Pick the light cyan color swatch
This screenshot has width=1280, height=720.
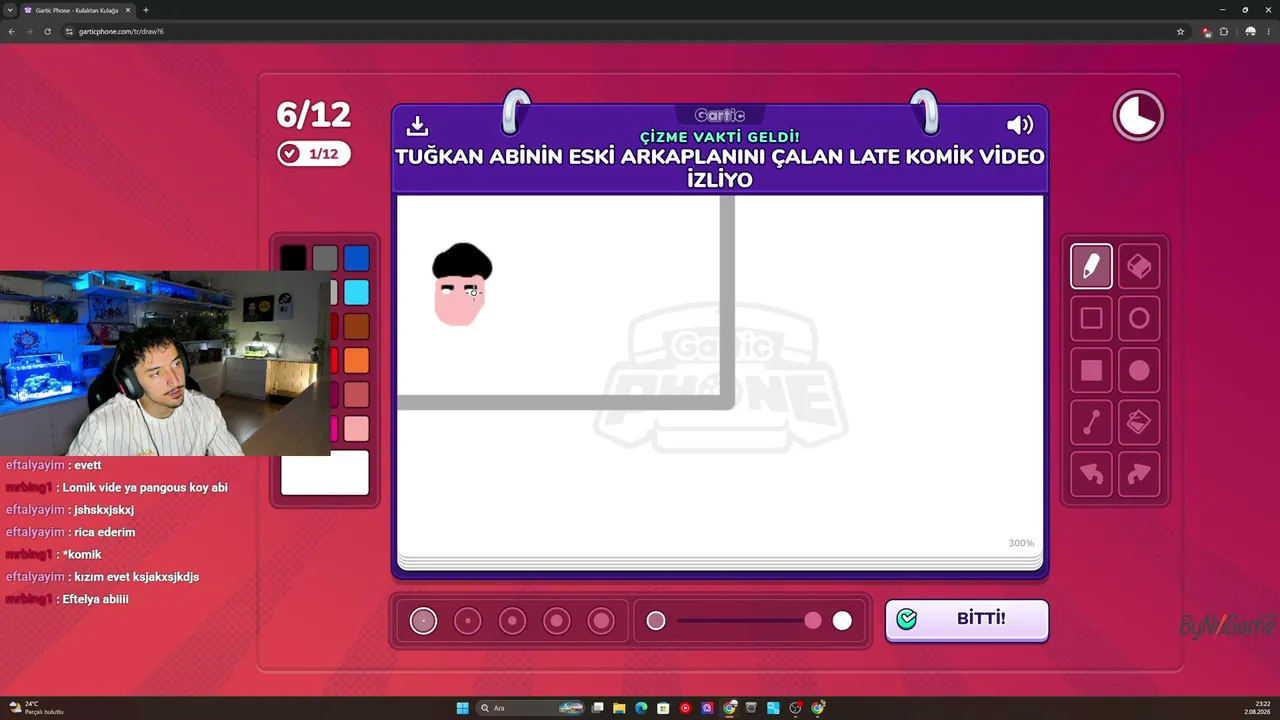(357, 292)
